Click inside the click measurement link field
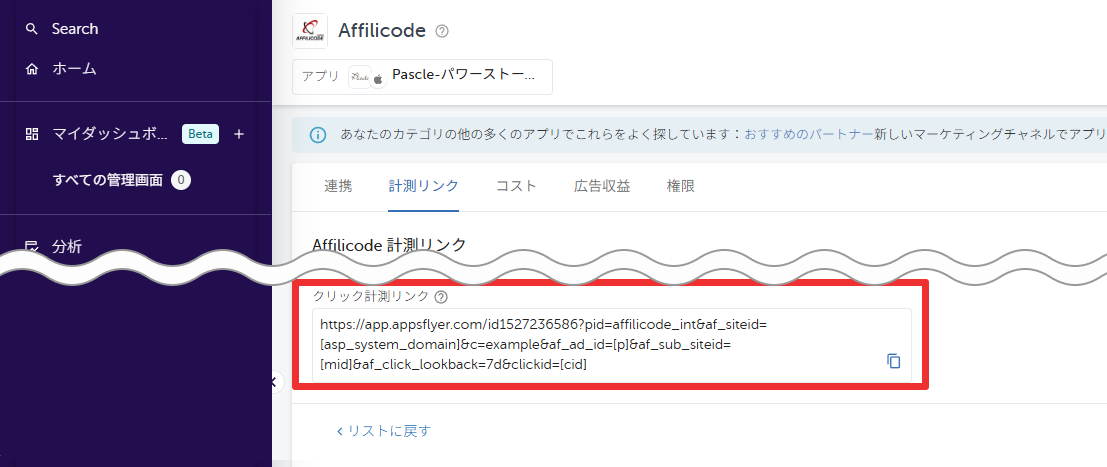Viewport: 1107px width, 467px height. tap(611, 345)
